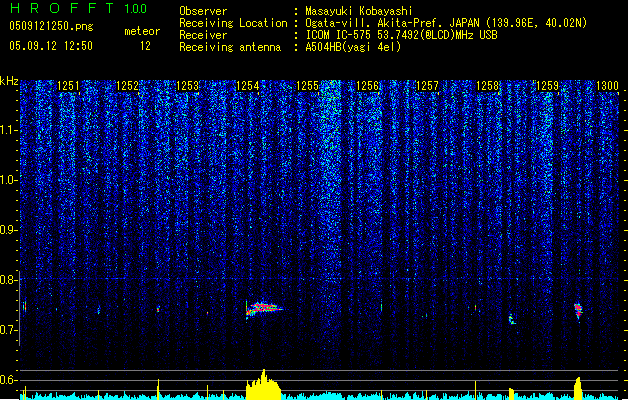Viewport: 629px width, 400px height.
Task: Click the date stamp 05.09.12 12:50
Action: (x=51, y=46)
